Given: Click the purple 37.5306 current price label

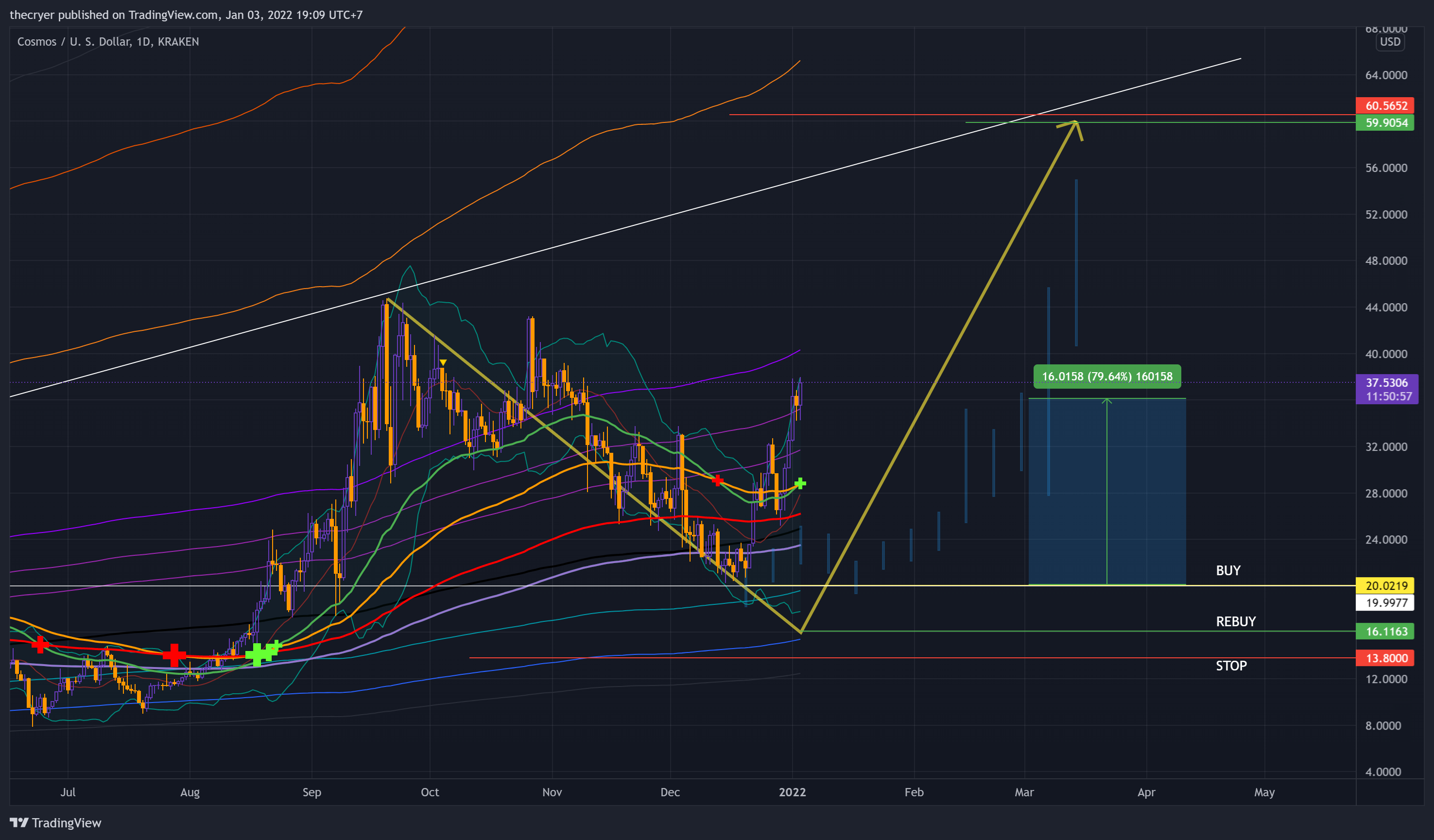Looking at the screenshot, I should pyautogui.click(x=1387, y=382).
